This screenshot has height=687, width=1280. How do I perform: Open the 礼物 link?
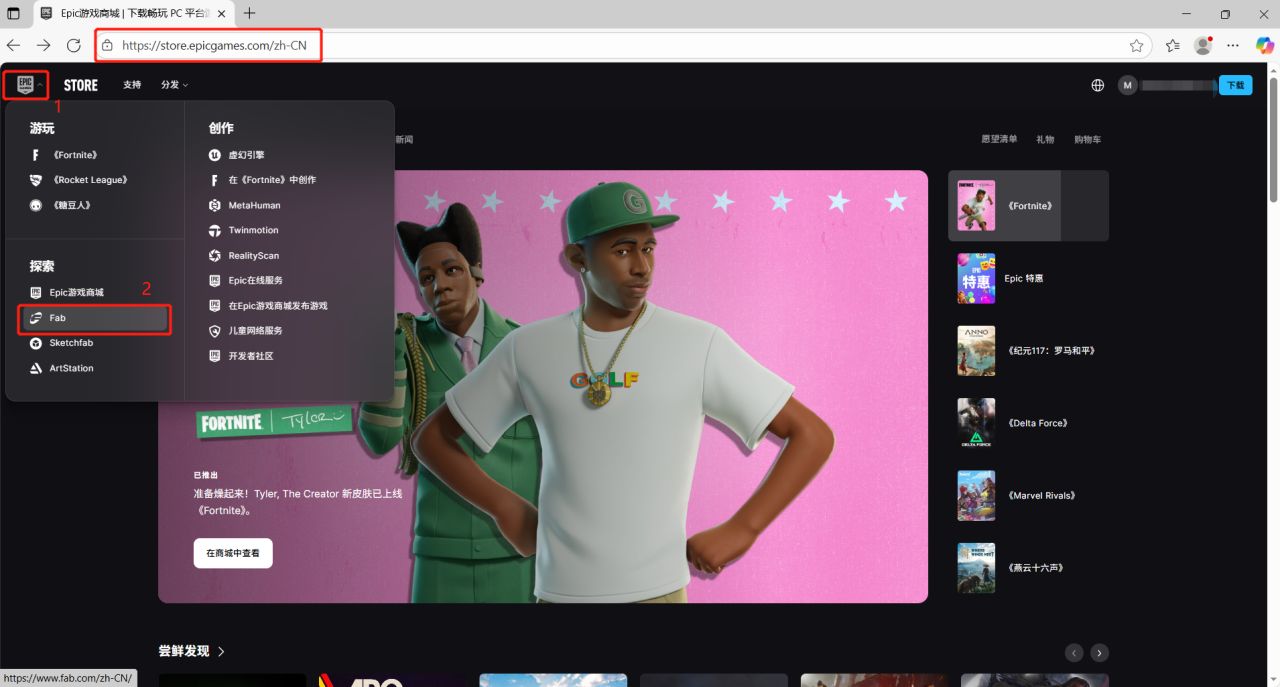point(1045,139)
